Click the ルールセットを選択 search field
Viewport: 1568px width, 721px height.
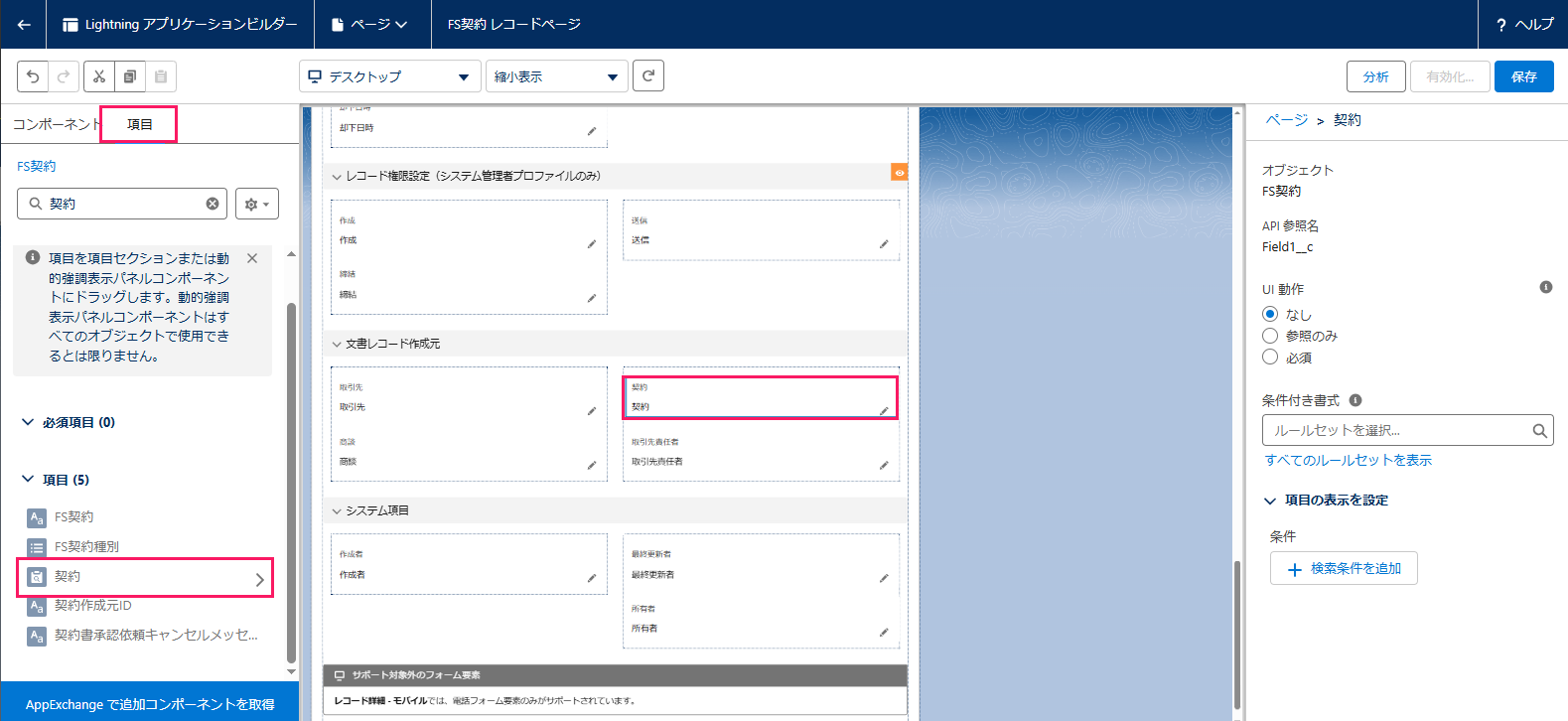pos(1407,430)
